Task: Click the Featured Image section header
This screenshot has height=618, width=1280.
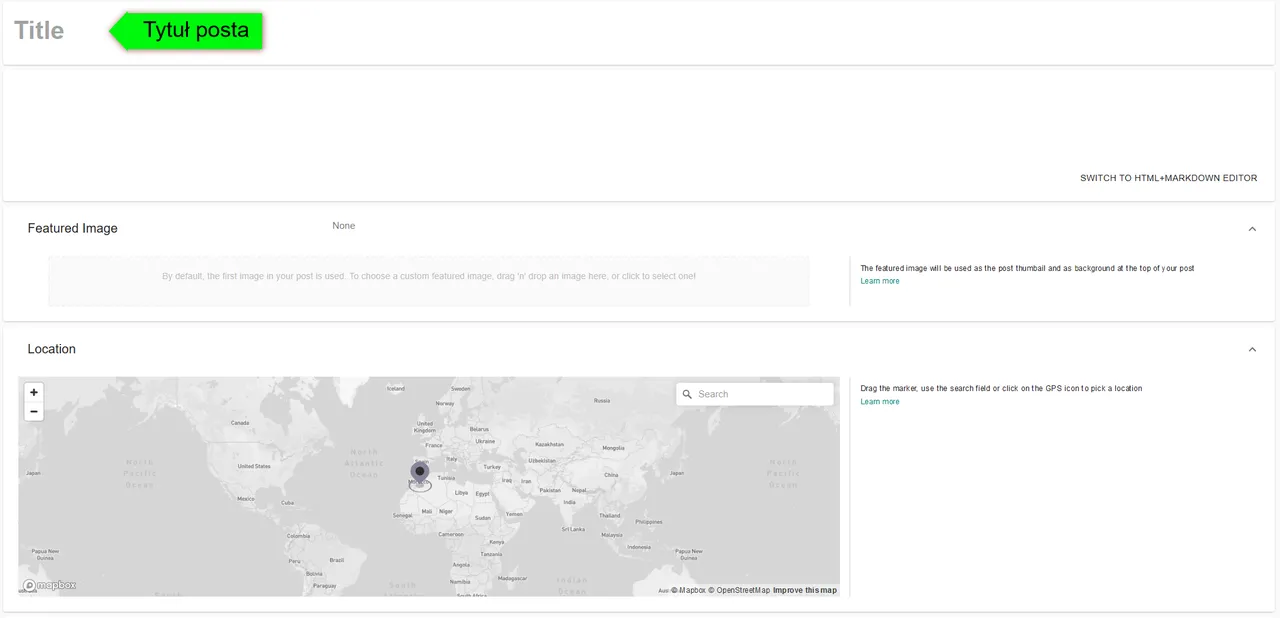Action: click(x=73, y=229)
